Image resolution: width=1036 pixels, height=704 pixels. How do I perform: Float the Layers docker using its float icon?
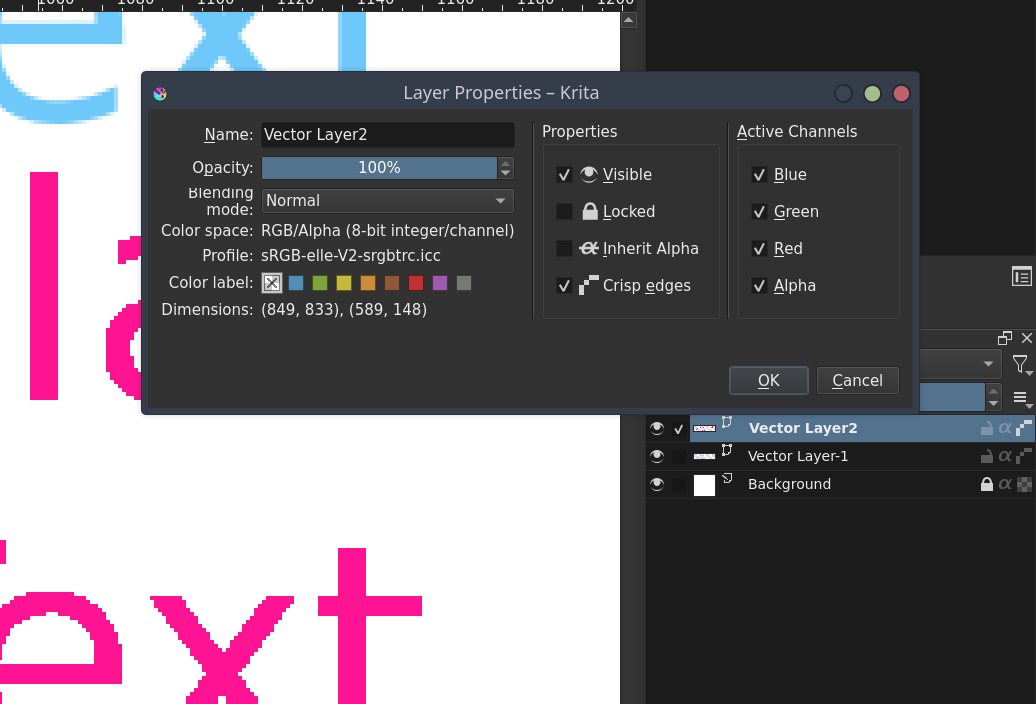pos(1005,339)
